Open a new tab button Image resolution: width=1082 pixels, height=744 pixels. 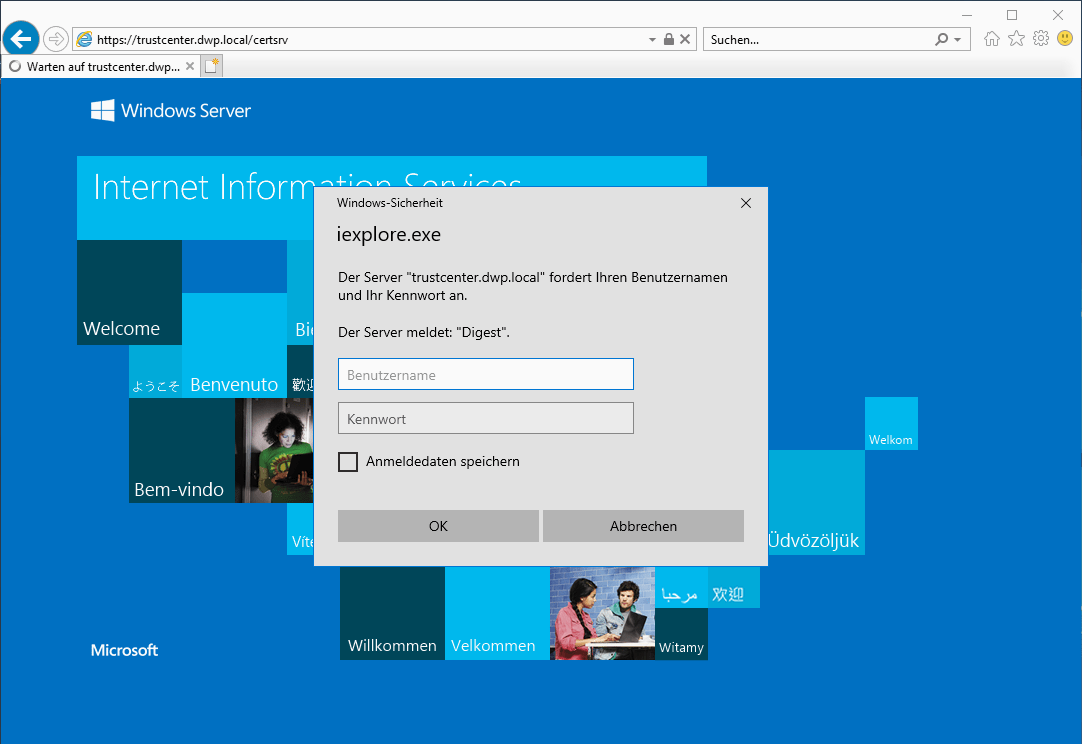click(212, 67)
